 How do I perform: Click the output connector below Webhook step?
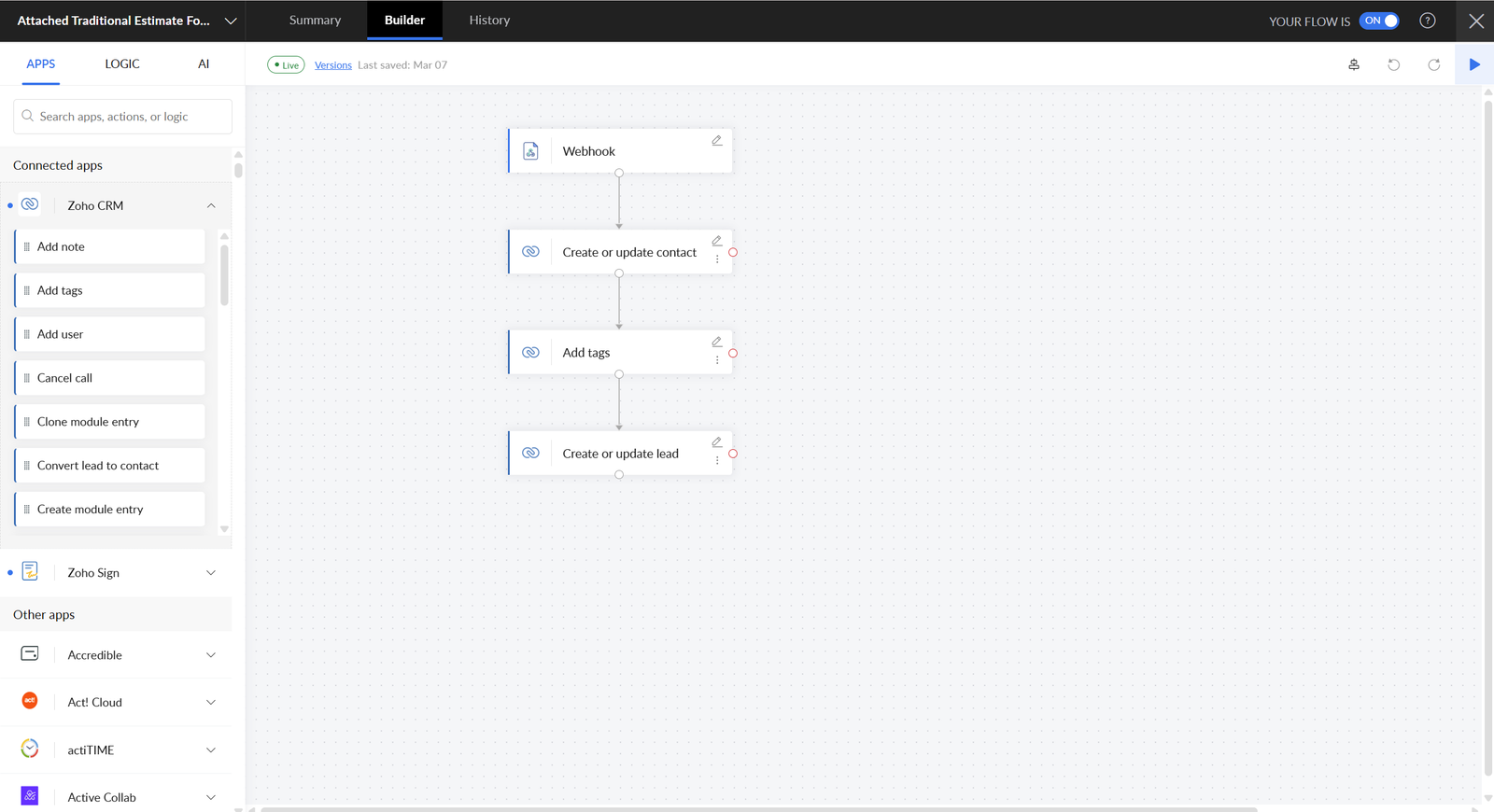tap(619, 173)
